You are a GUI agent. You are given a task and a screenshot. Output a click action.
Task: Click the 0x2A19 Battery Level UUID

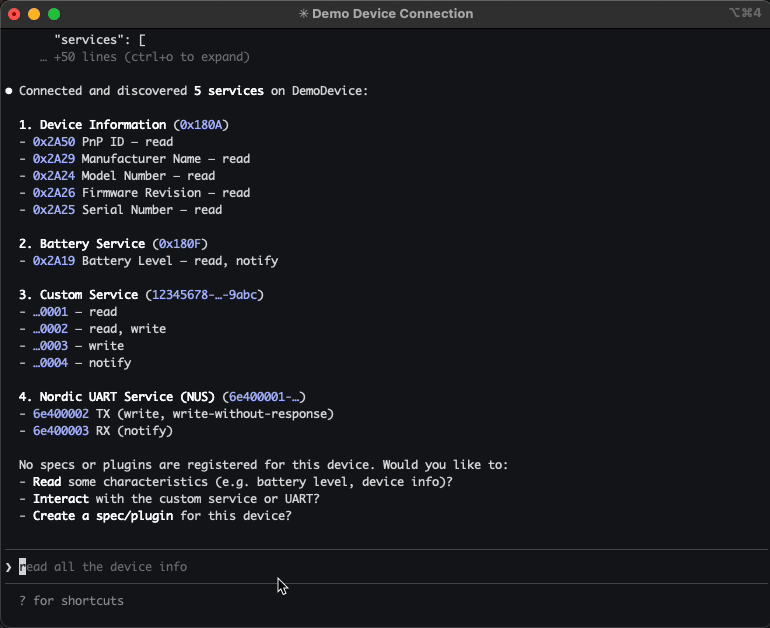(x=54, y=261)
